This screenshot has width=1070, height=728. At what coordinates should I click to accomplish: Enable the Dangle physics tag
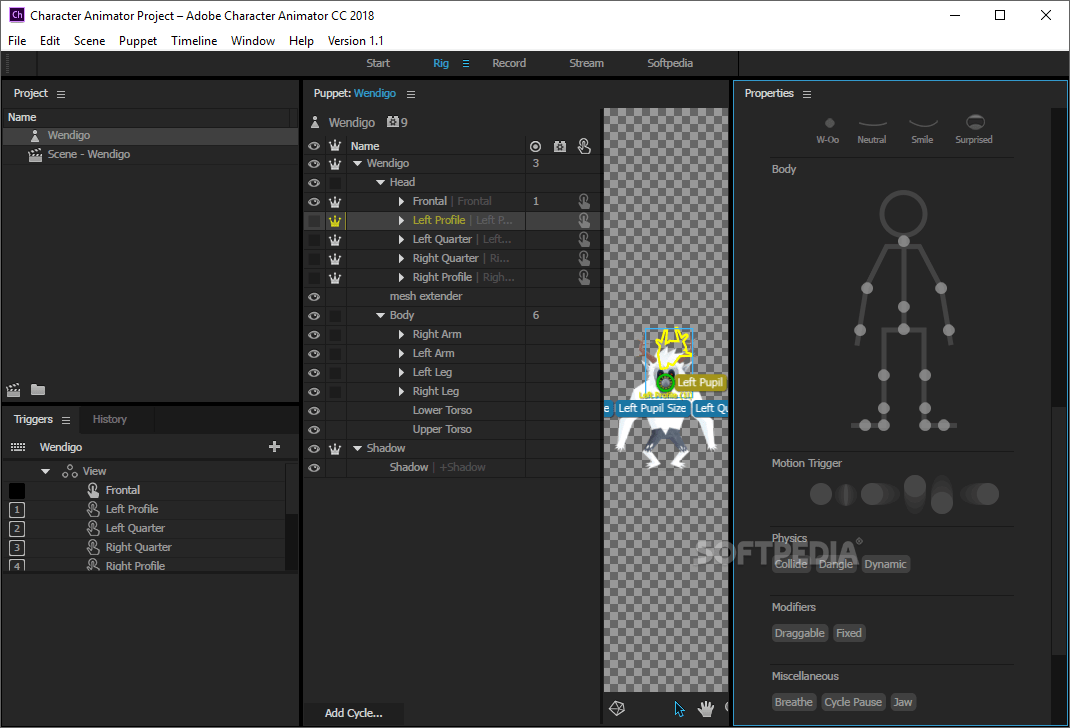coord(837,563)
